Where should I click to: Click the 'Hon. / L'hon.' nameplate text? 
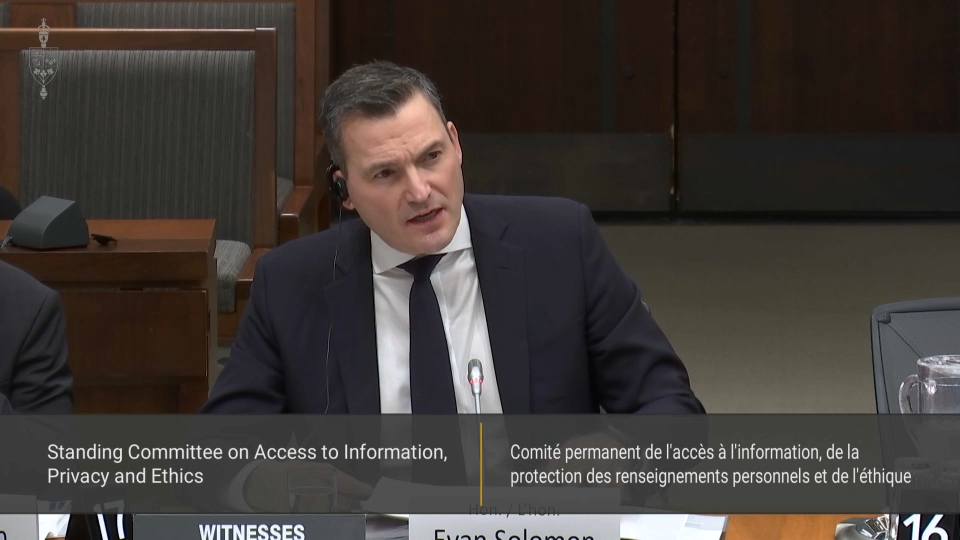pyautogui.click(x=514, y=510)
